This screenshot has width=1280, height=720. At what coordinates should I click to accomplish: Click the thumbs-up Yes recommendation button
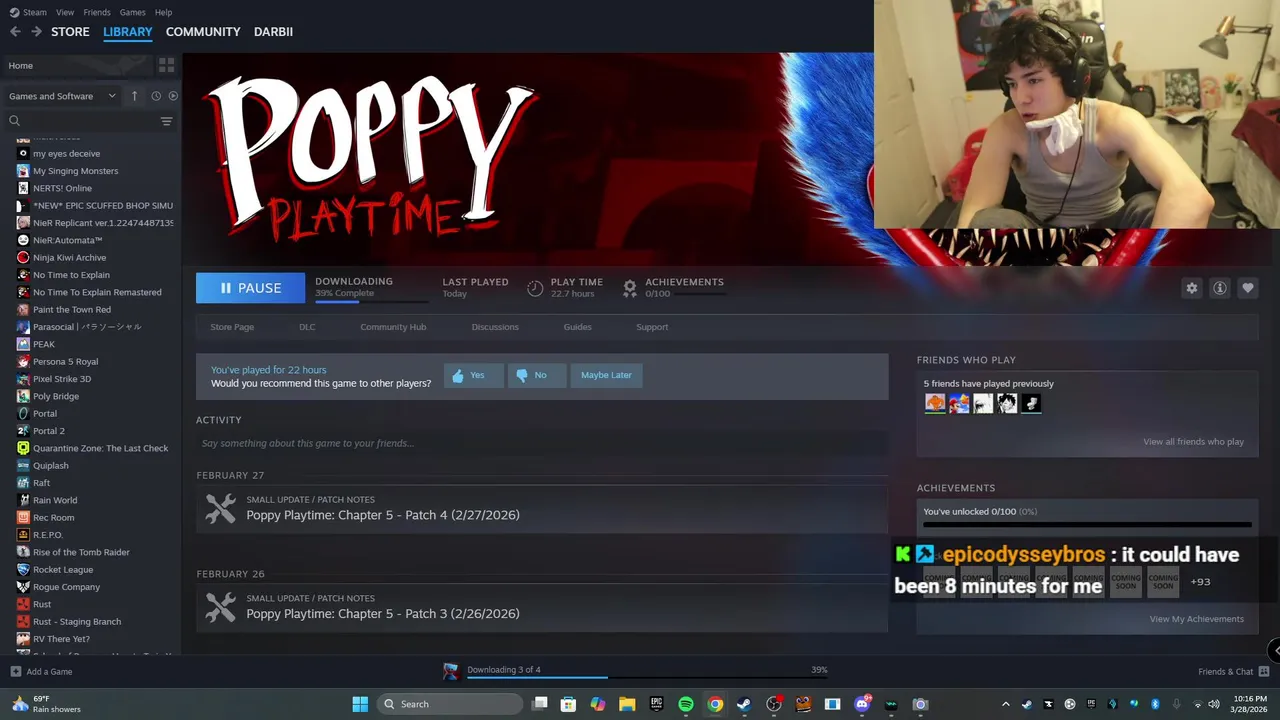click(473, 375)
